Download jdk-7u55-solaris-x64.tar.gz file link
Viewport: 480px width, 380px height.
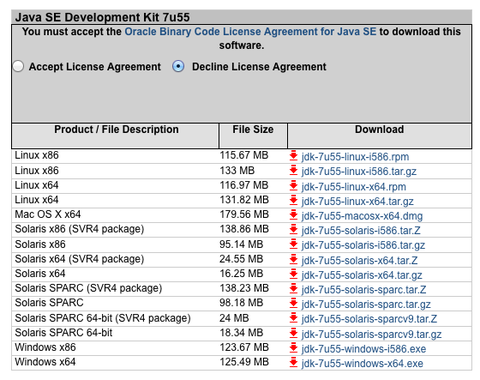pos(362,275)
